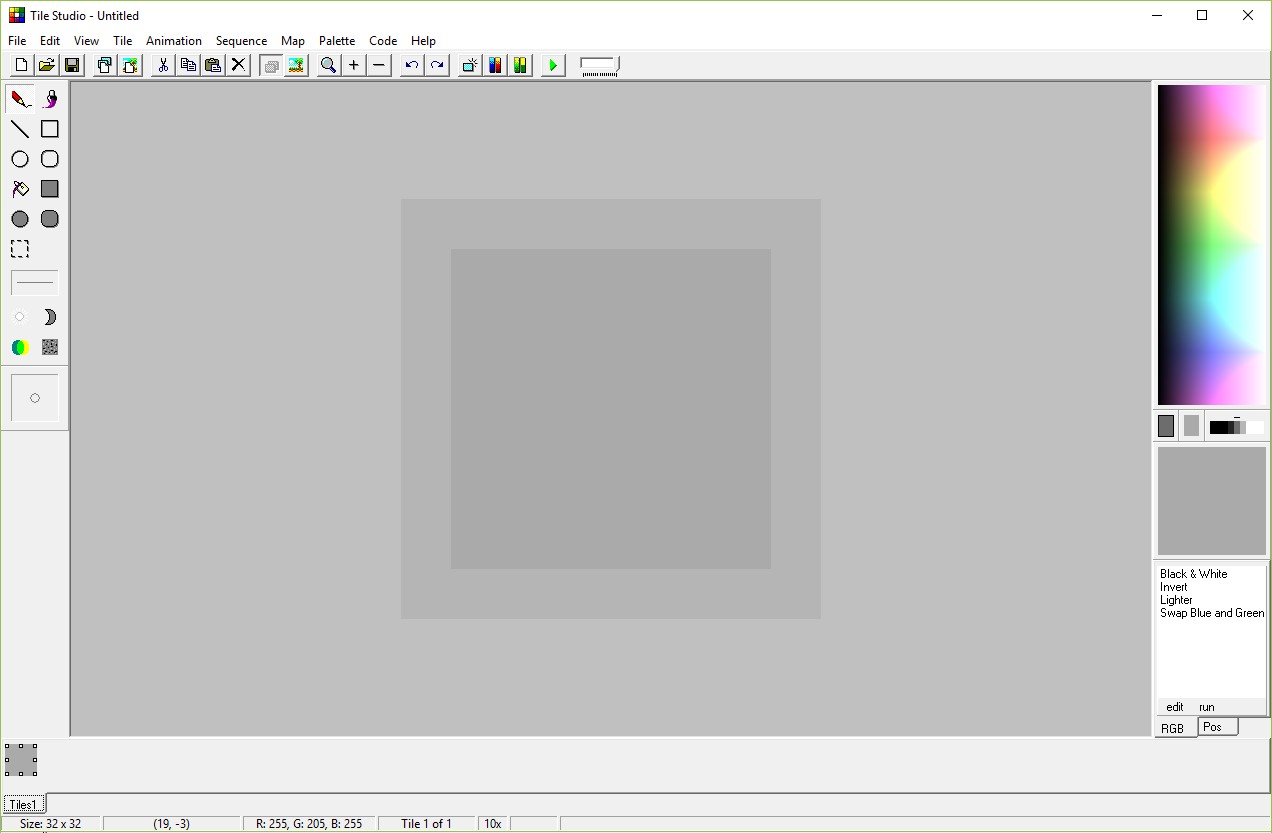Toggle the dither pattern mode
This screenshot has width=1272, height=833.
[49, 347]
